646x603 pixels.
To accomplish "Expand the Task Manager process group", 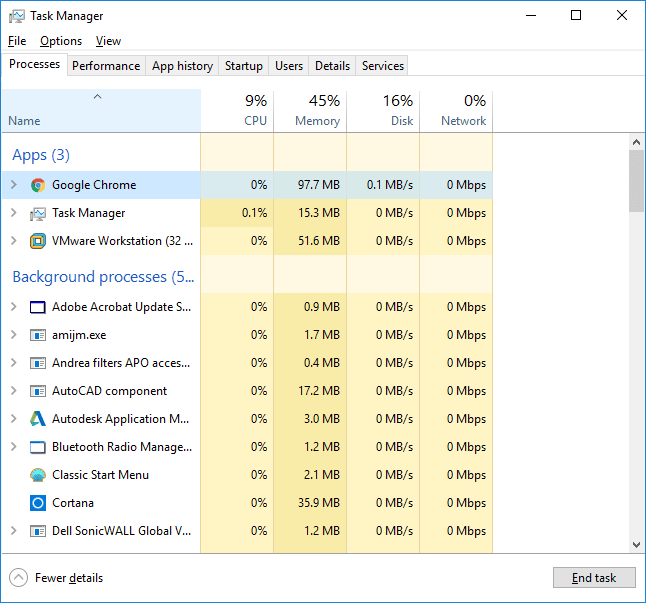I will tap(14, 213).
